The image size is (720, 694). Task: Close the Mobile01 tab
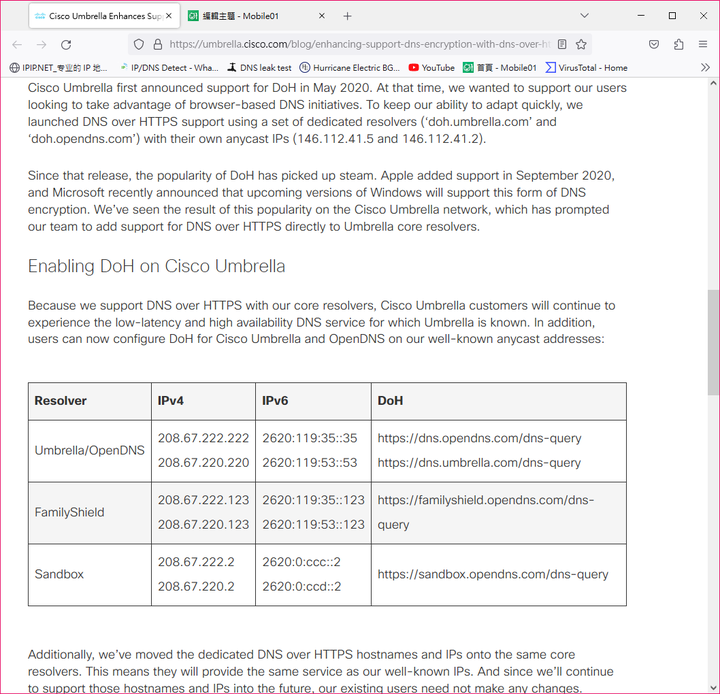(322, 16)
